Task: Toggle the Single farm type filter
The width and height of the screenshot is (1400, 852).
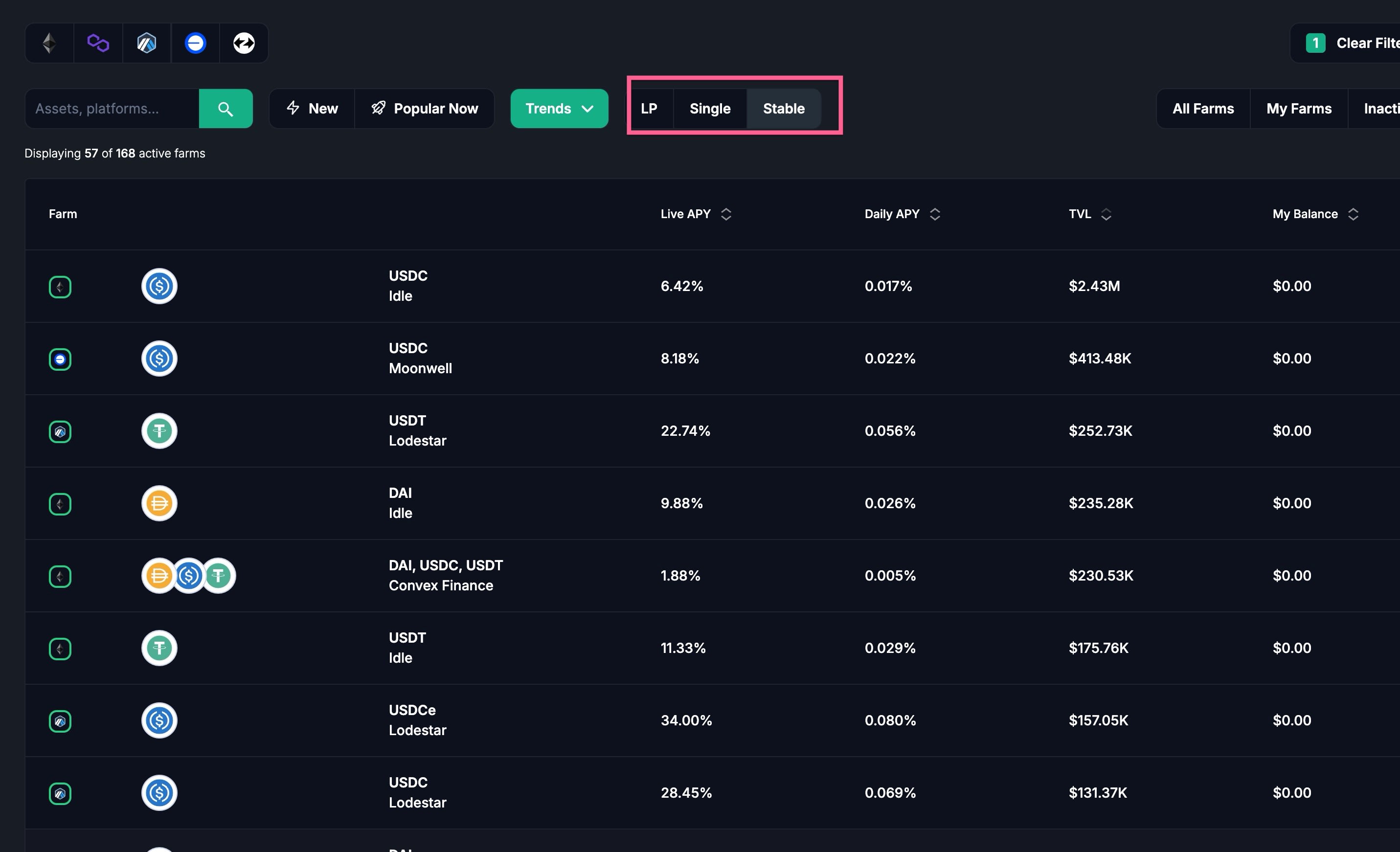Action: 710,109
